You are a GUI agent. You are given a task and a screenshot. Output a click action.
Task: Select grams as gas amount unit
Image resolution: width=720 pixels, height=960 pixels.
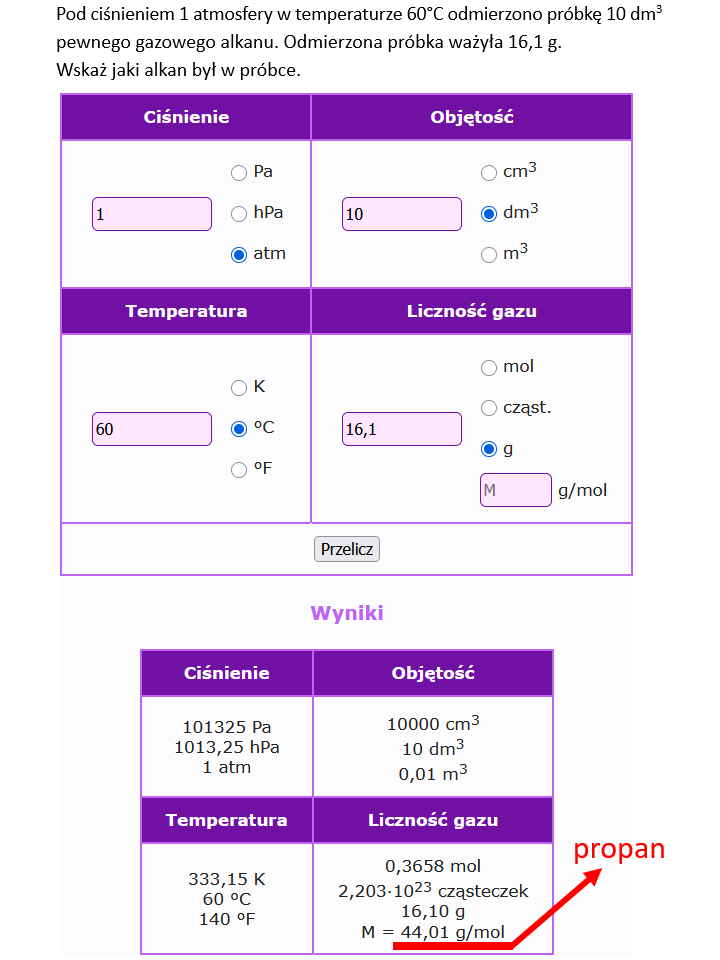489,449
